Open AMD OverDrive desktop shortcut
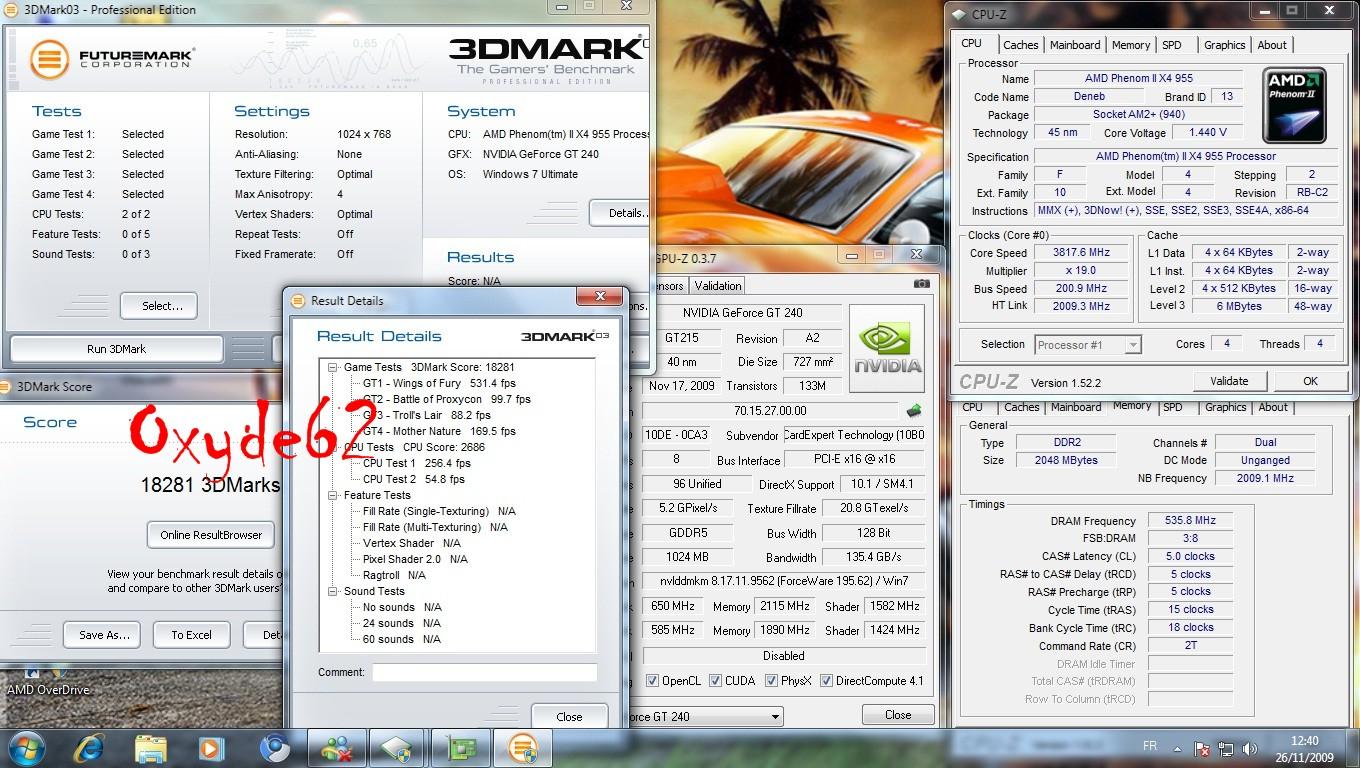 47,682
